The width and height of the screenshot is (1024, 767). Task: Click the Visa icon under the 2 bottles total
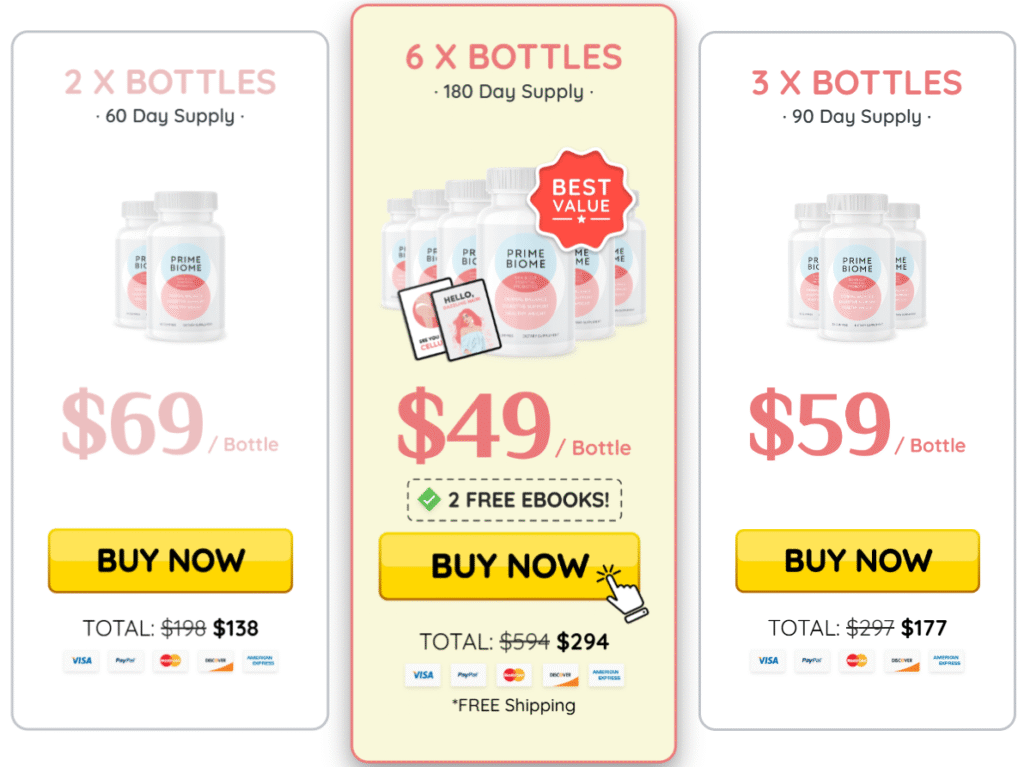[x=82, y=661]
